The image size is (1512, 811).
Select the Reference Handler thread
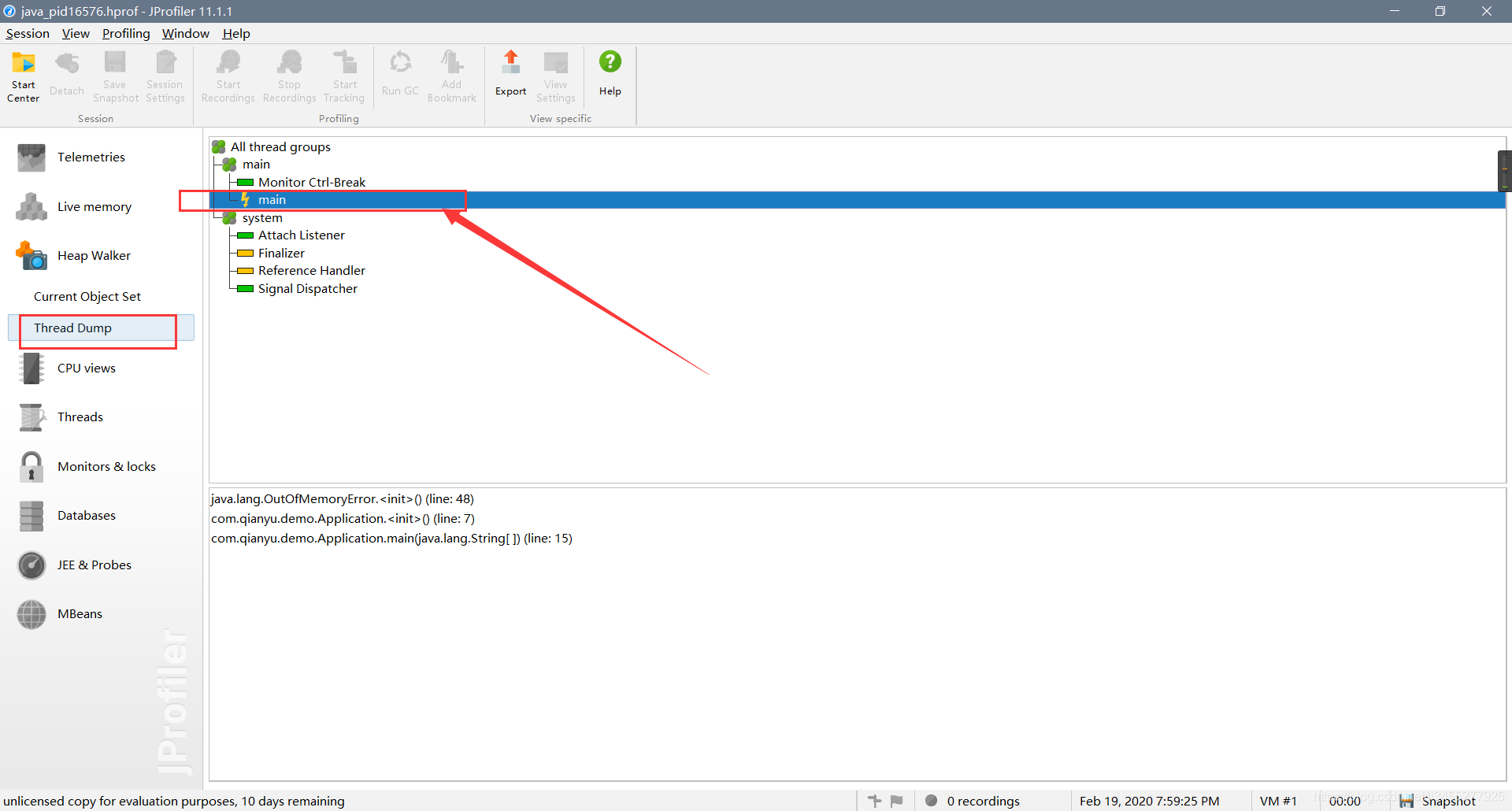[312, 271]
